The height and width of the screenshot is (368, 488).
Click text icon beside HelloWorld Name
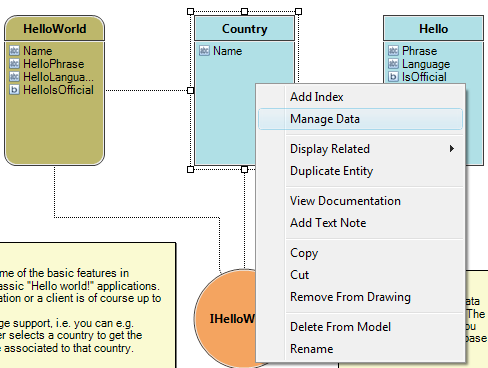(x=14, y=51)
